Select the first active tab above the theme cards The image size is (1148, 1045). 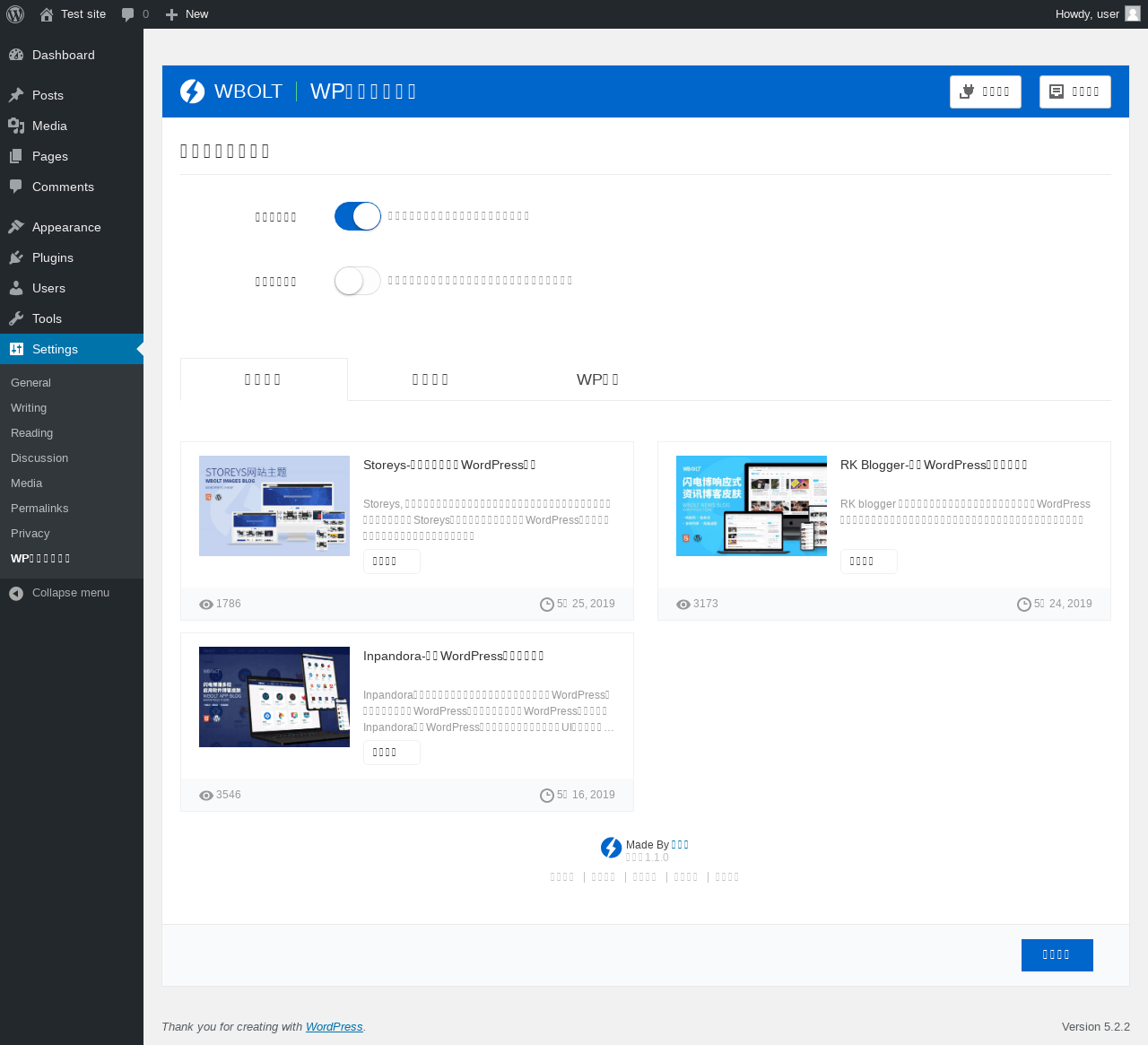pos(264,379)
